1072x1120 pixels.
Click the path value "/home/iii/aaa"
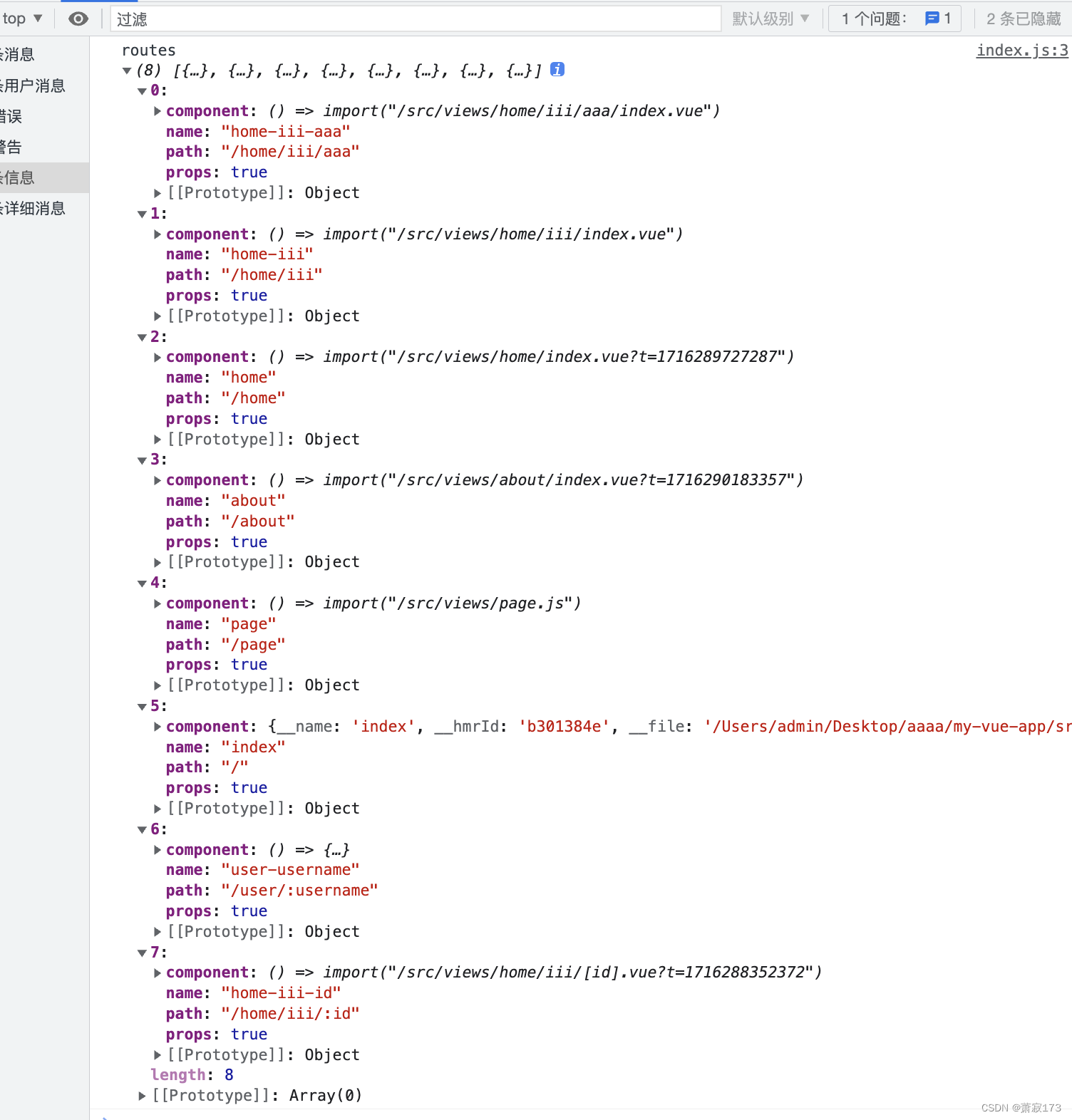pos(290,152)
